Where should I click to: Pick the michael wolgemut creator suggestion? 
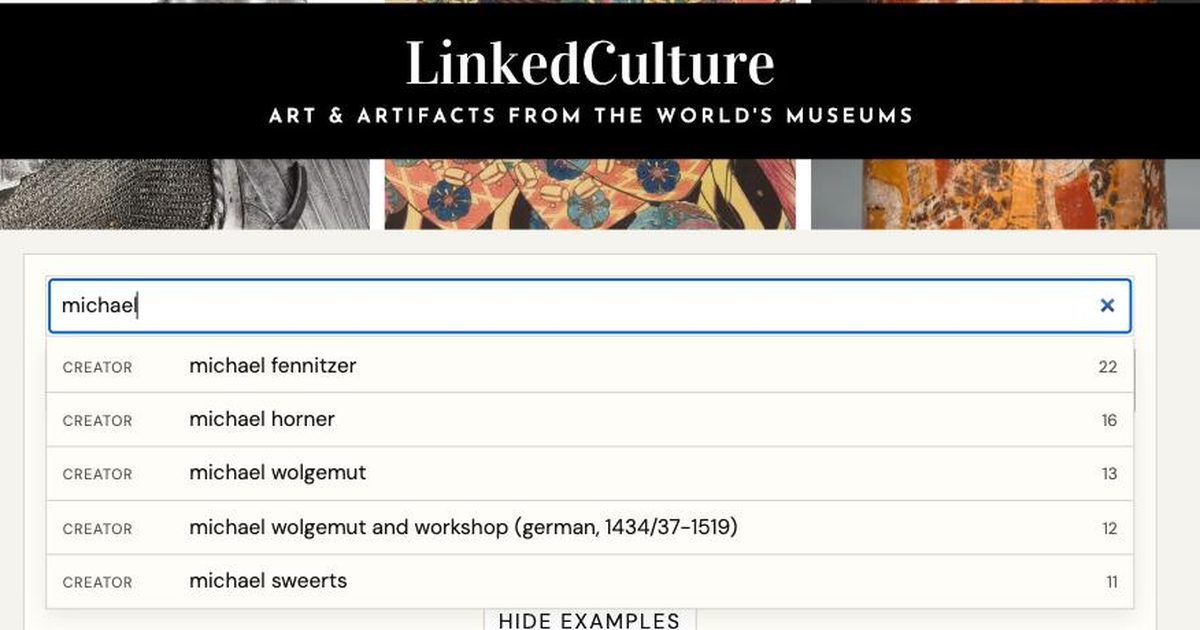click(x=590, y=474)
